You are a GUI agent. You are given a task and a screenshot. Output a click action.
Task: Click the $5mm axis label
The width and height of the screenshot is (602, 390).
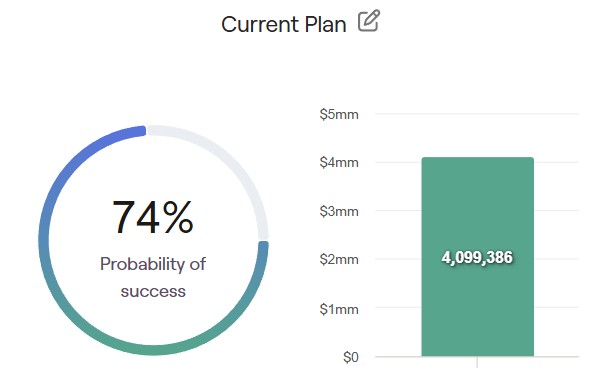pyautogui.click(x=339, y=114)
